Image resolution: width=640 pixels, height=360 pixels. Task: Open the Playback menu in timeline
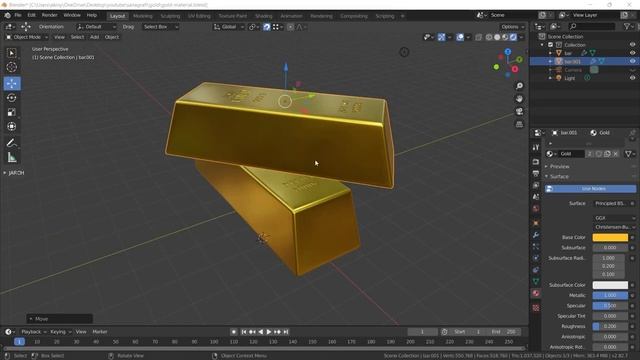pyautogui.click(x=33, y=332)
